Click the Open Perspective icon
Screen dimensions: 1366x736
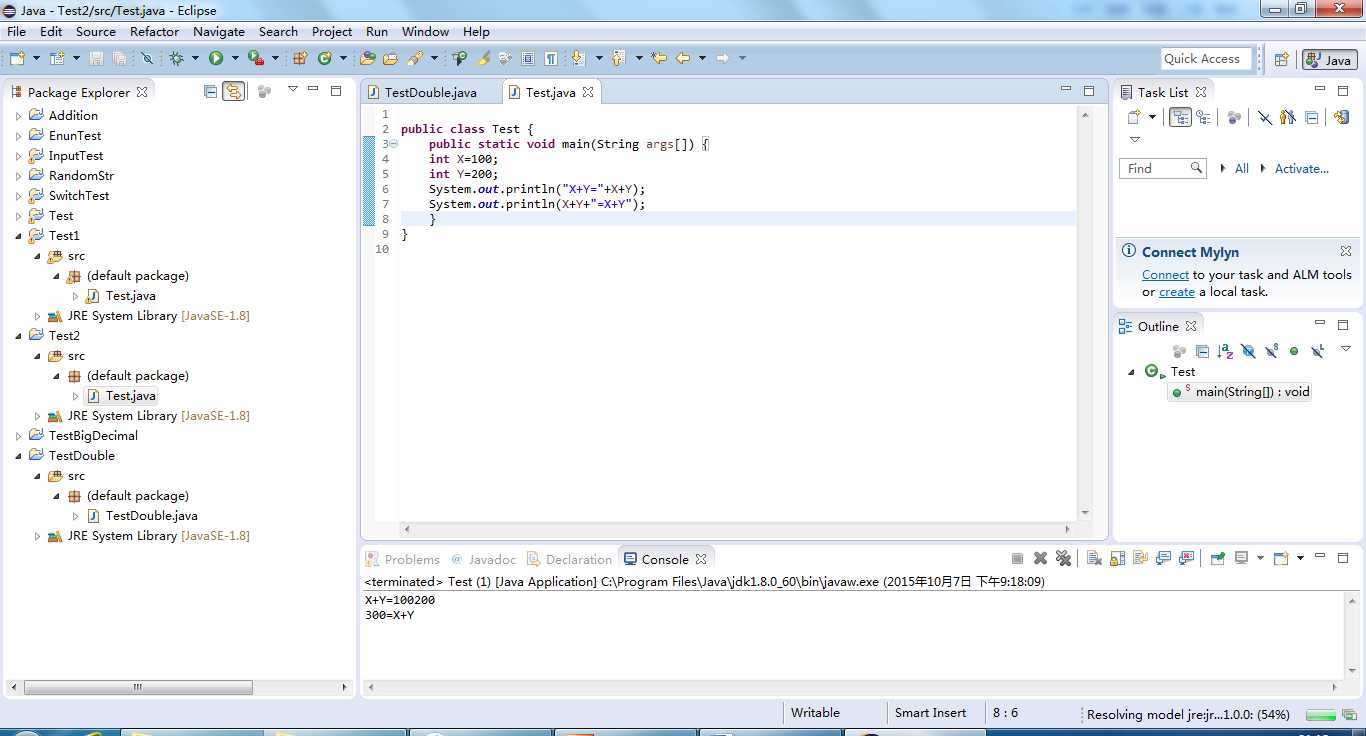click(1281, 59)
